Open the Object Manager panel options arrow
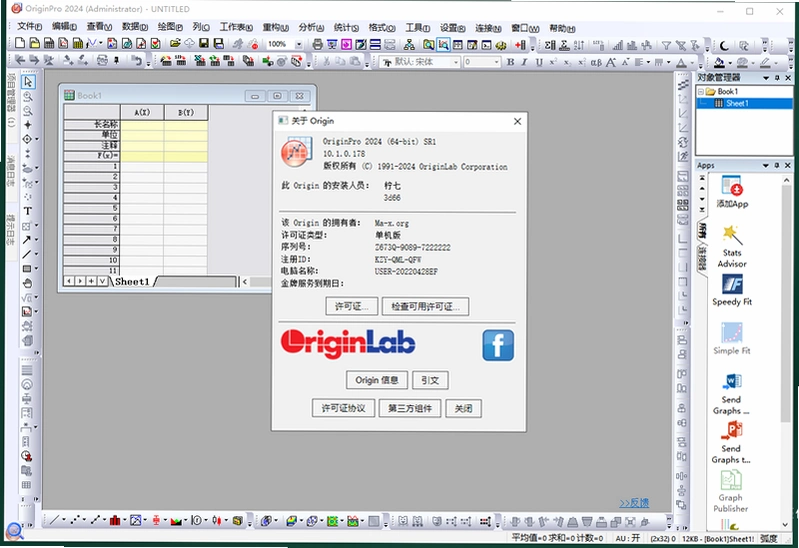Image resolution: width=799 pixels, height=548 pixels. (765, 78)
